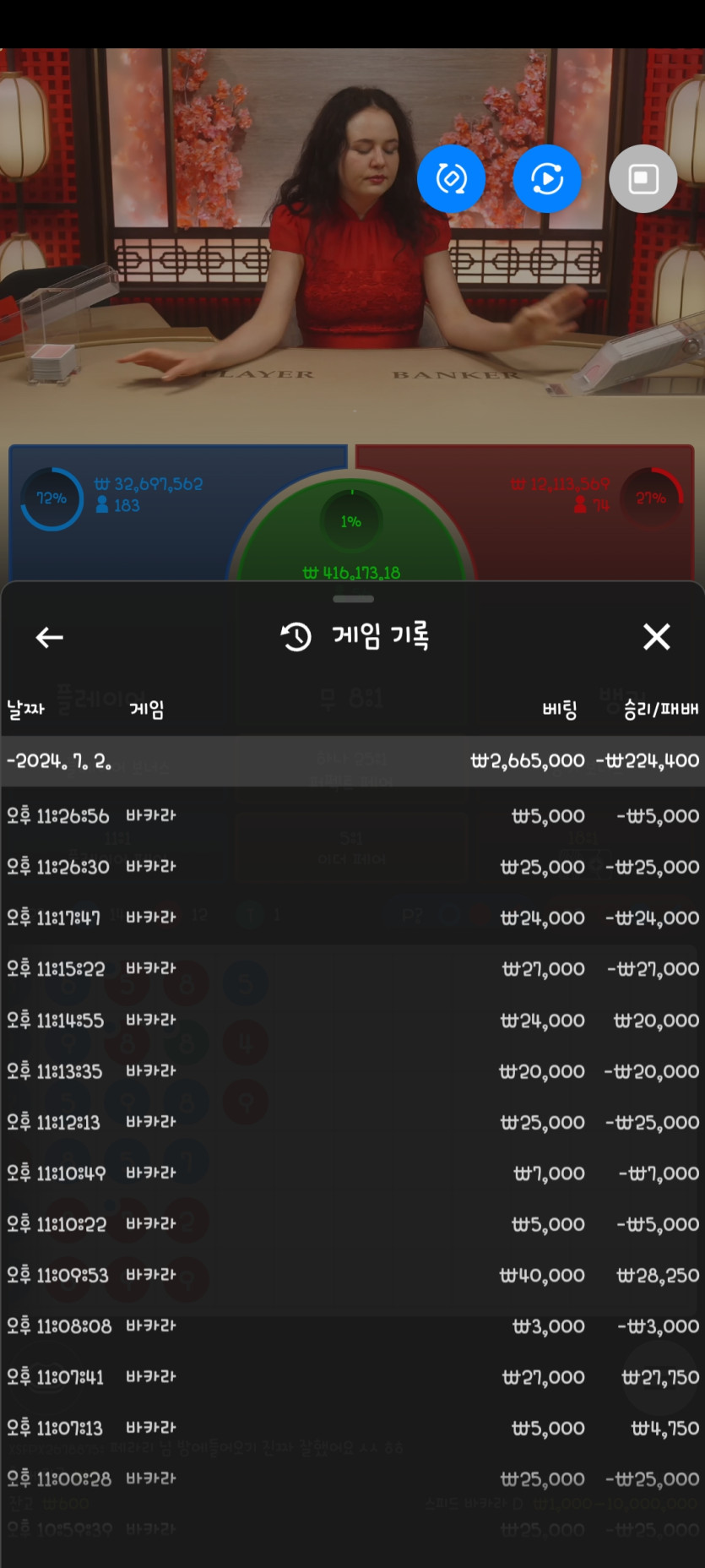705x1568 pixels.
Task: Open the 오후 11:10:49 game record
Action: 353,1173
